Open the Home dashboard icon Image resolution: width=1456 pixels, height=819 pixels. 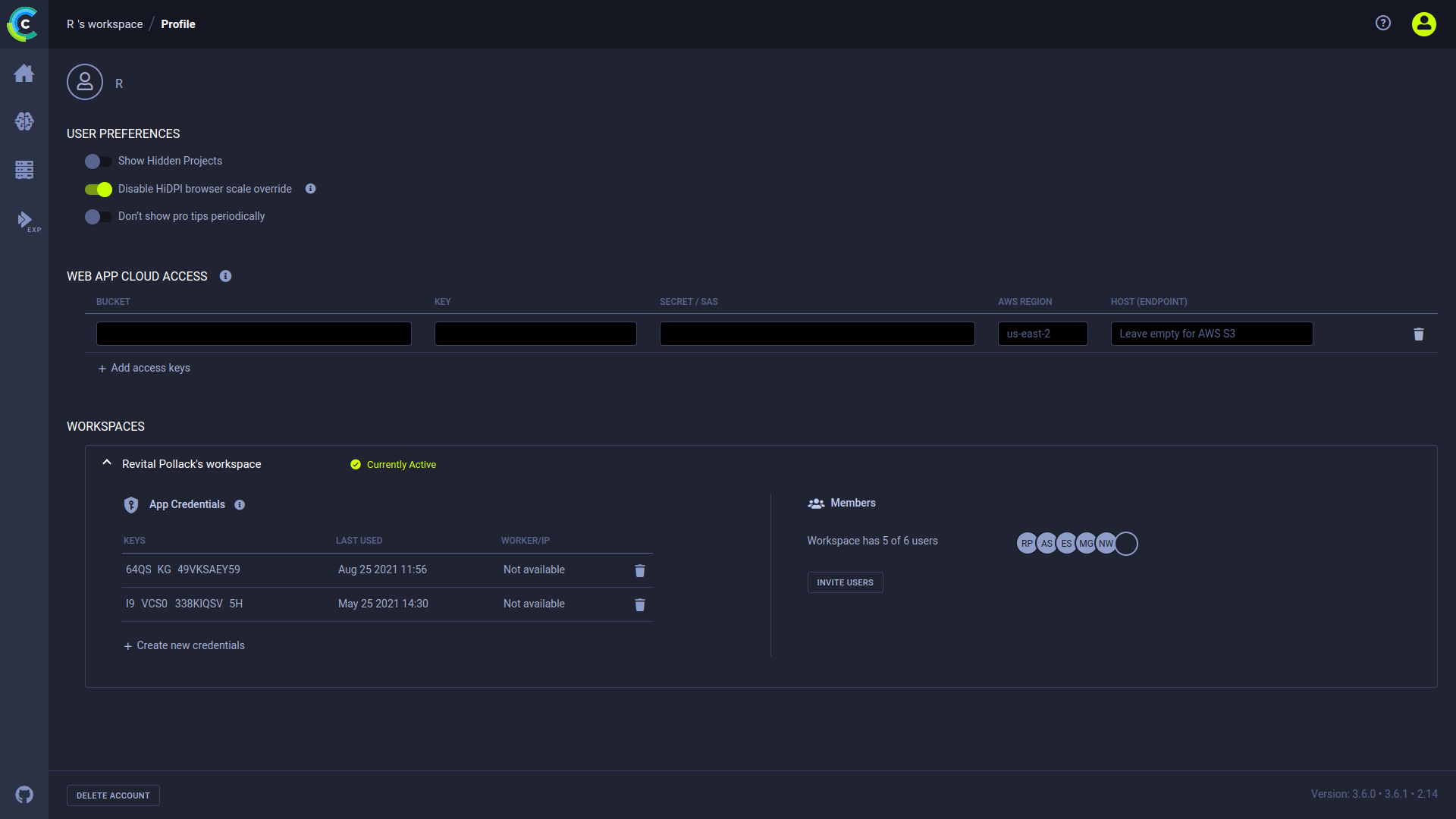(24, 74)
